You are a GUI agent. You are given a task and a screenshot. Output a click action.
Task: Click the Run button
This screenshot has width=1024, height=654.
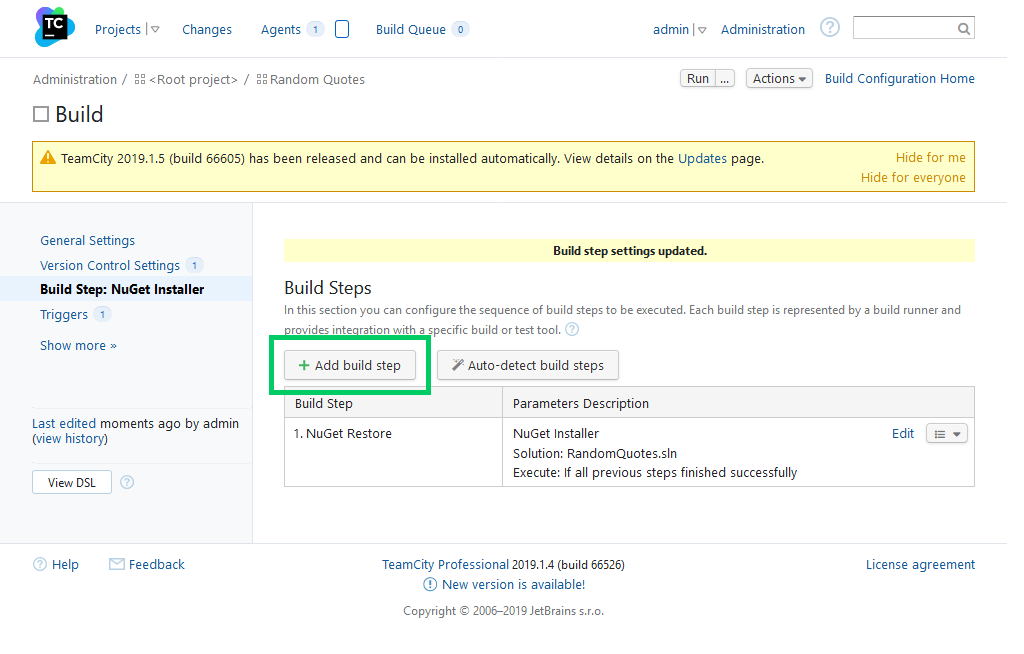(697, 78)
